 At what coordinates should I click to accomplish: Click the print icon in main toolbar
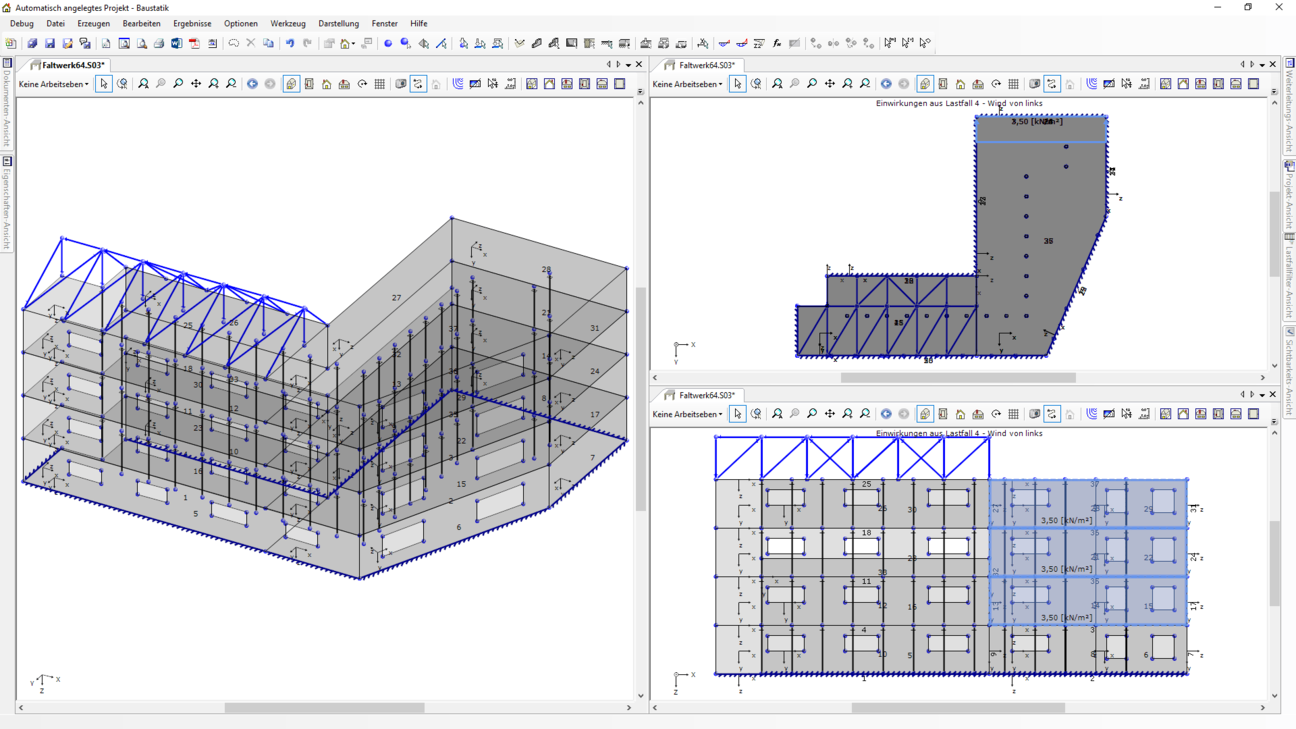pos(159,44)
